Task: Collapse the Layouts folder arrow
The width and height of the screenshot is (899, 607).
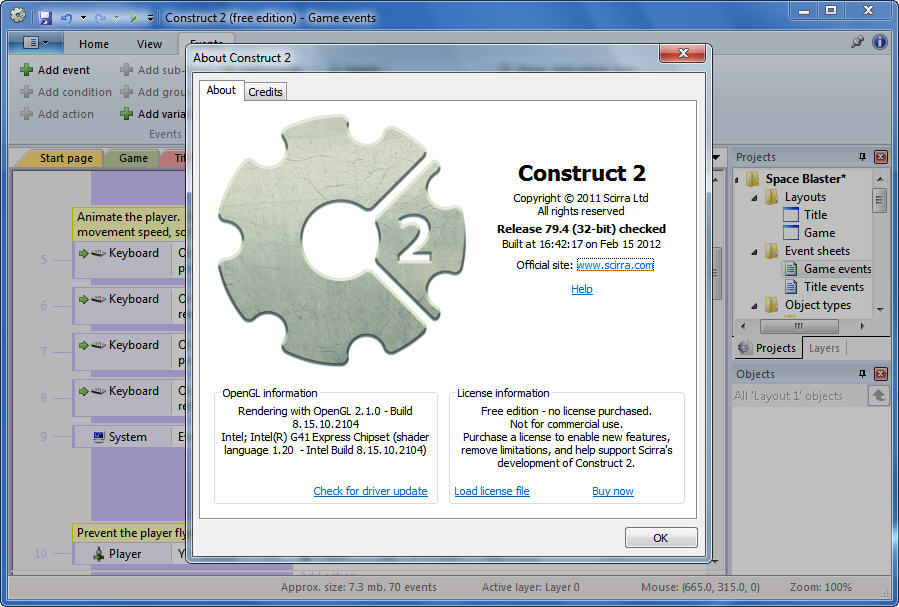Action: pyautogui.click(x=755, y=198)
